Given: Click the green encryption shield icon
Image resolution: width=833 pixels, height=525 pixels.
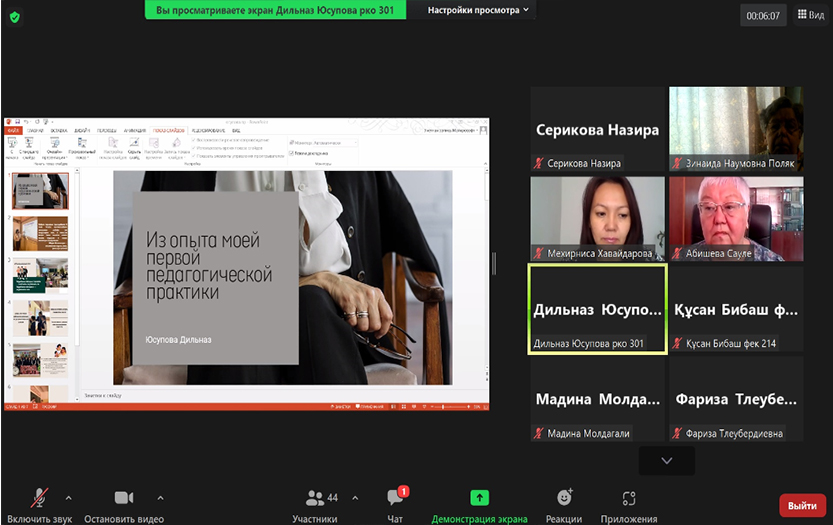Looking at the screenshot, I should (x=14, y=16).
